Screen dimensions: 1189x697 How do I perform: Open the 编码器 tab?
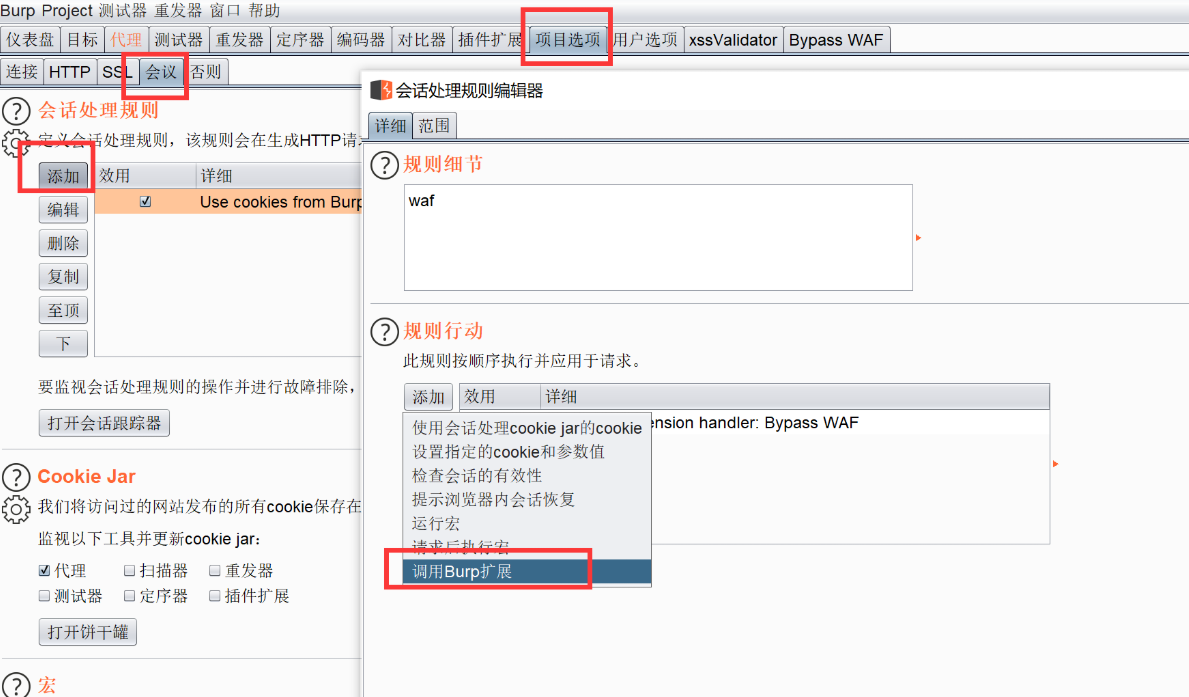(361, 39)
